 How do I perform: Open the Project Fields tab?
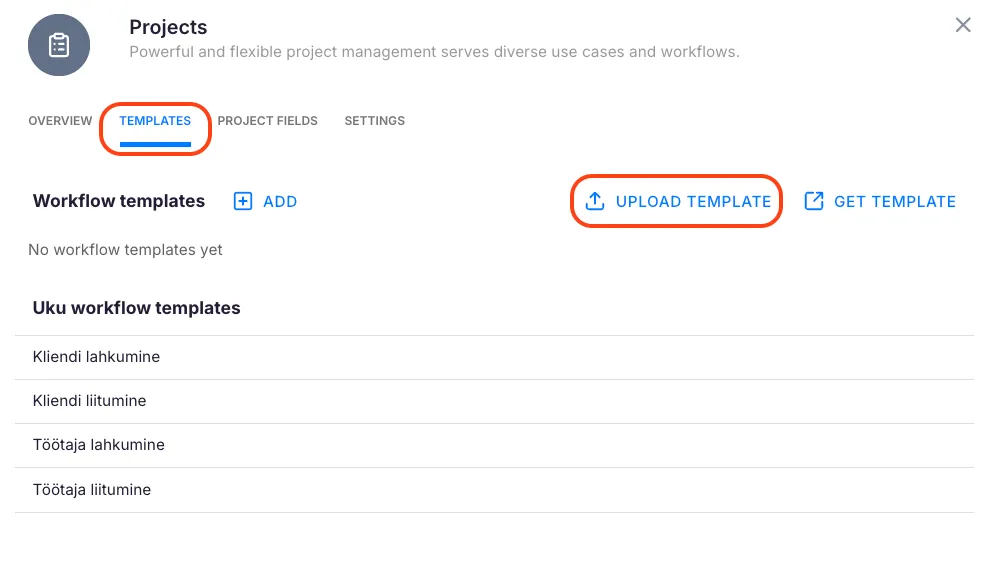coord(267,121)
